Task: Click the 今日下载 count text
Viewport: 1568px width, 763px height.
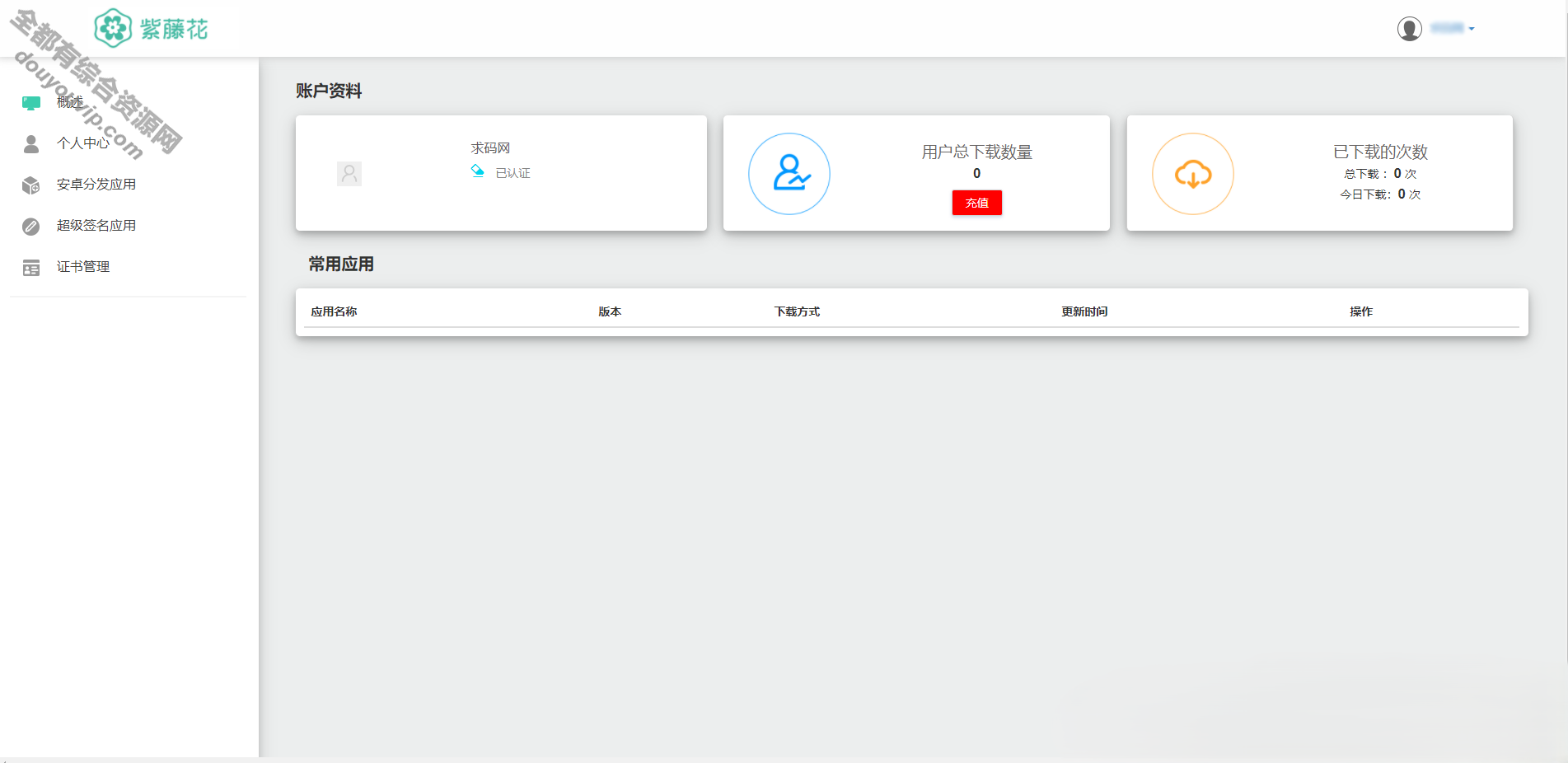Action: point(1381,194)
